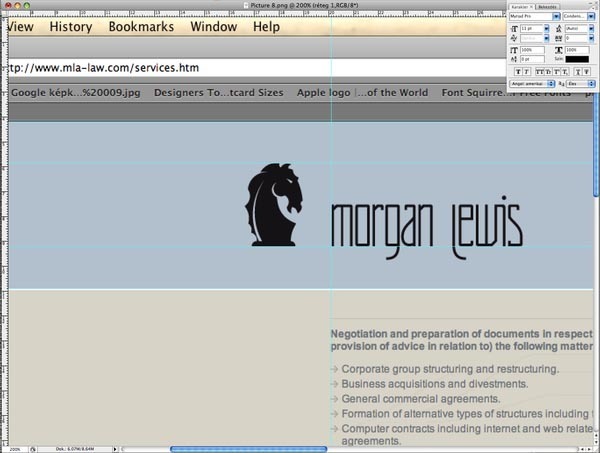Toggle Underline style
The image size is (600, 453).
[578, 72]
